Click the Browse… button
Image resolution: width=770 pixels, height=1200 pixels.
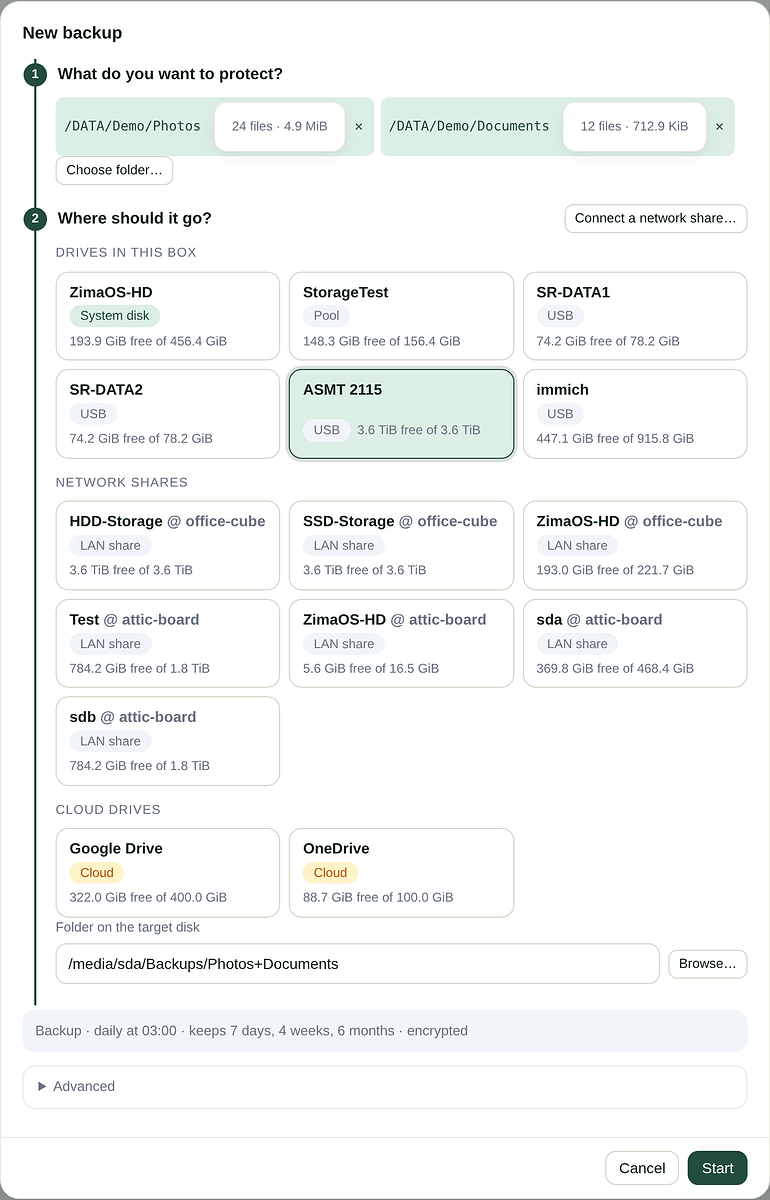click(707, 964)
